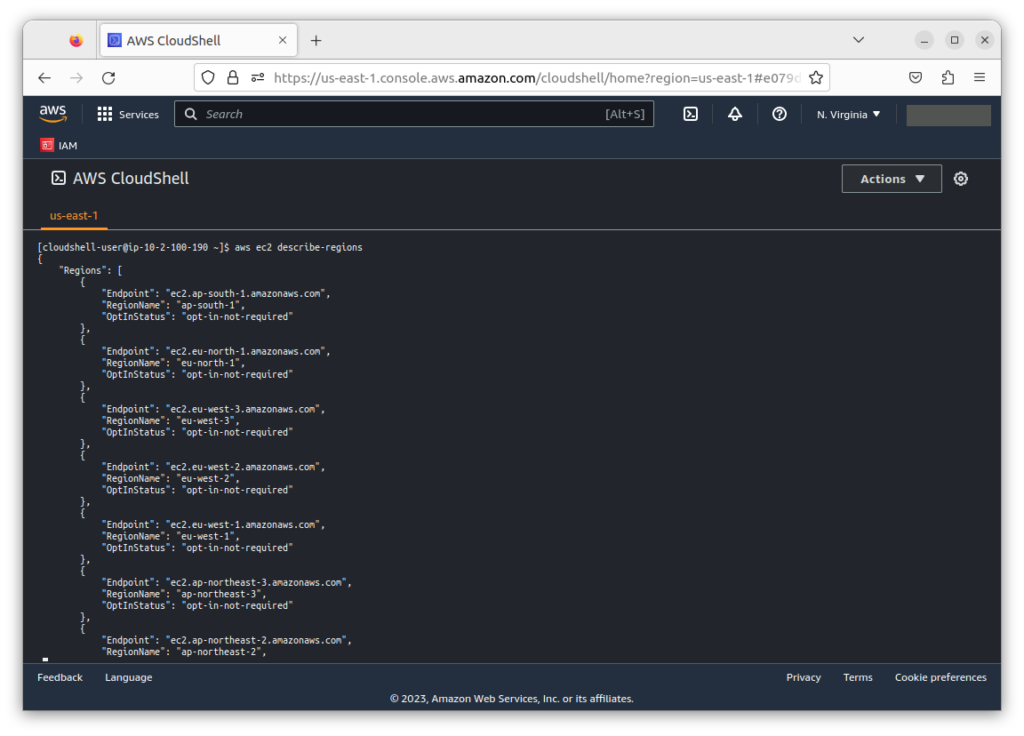Click the Services label
The height and width of the screenshot is (736, 1024).
(138, 114)
